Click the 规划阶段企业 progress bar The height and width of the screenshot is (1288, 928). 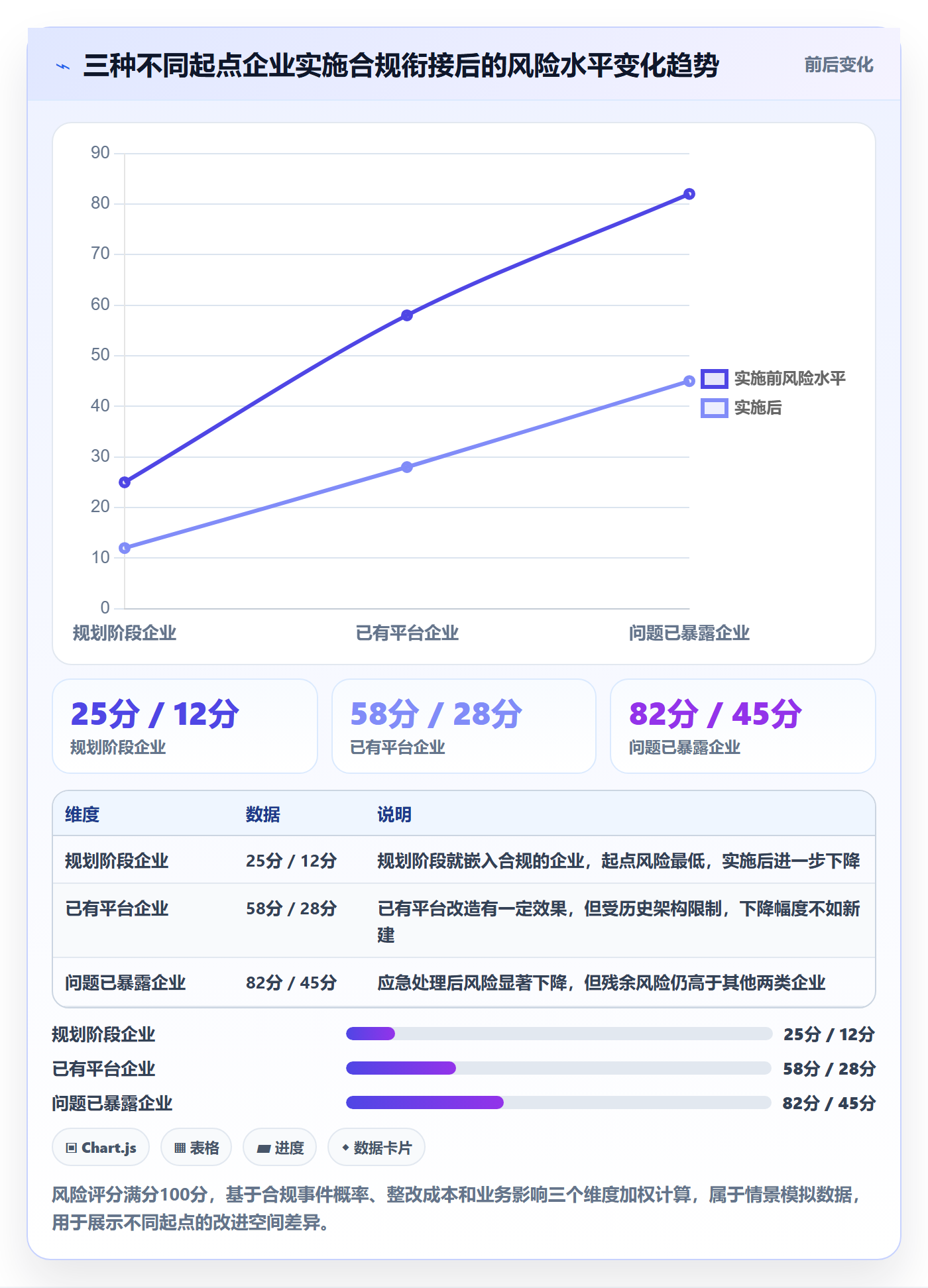tap(559, 1034)
